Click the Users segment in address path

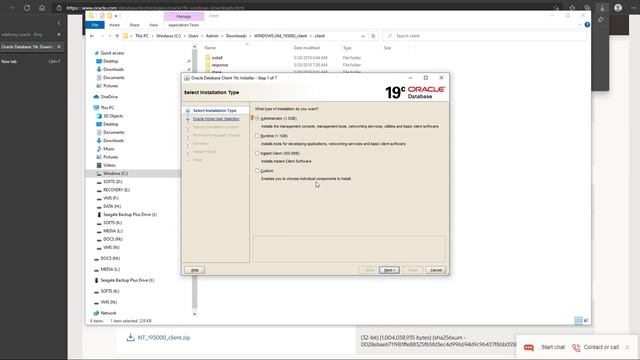[x=193, y=36]
